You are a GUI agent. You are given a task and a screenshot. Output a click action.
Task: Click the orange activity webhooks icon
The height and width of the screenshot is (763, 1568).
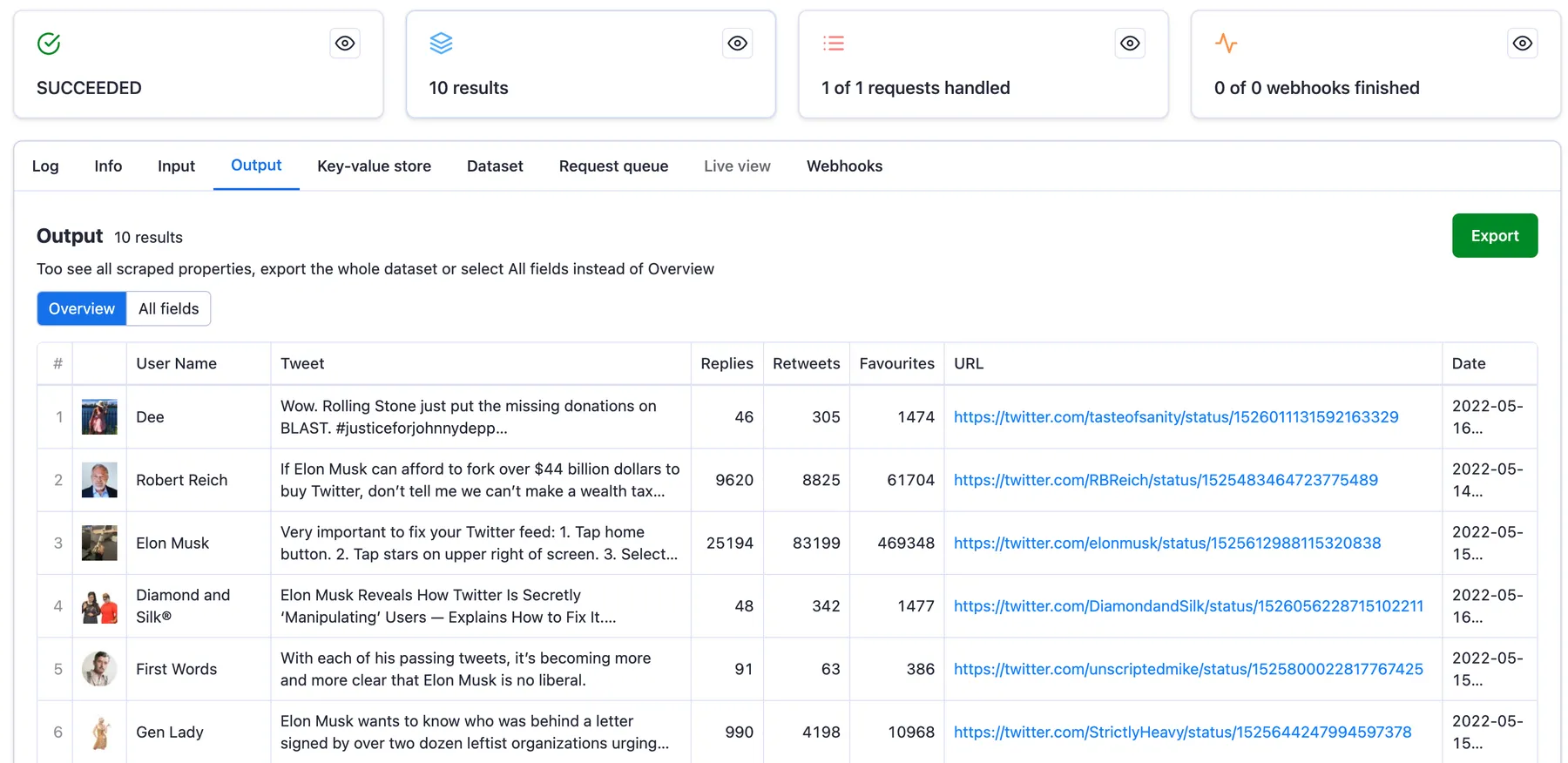(x=1227, y=43)
